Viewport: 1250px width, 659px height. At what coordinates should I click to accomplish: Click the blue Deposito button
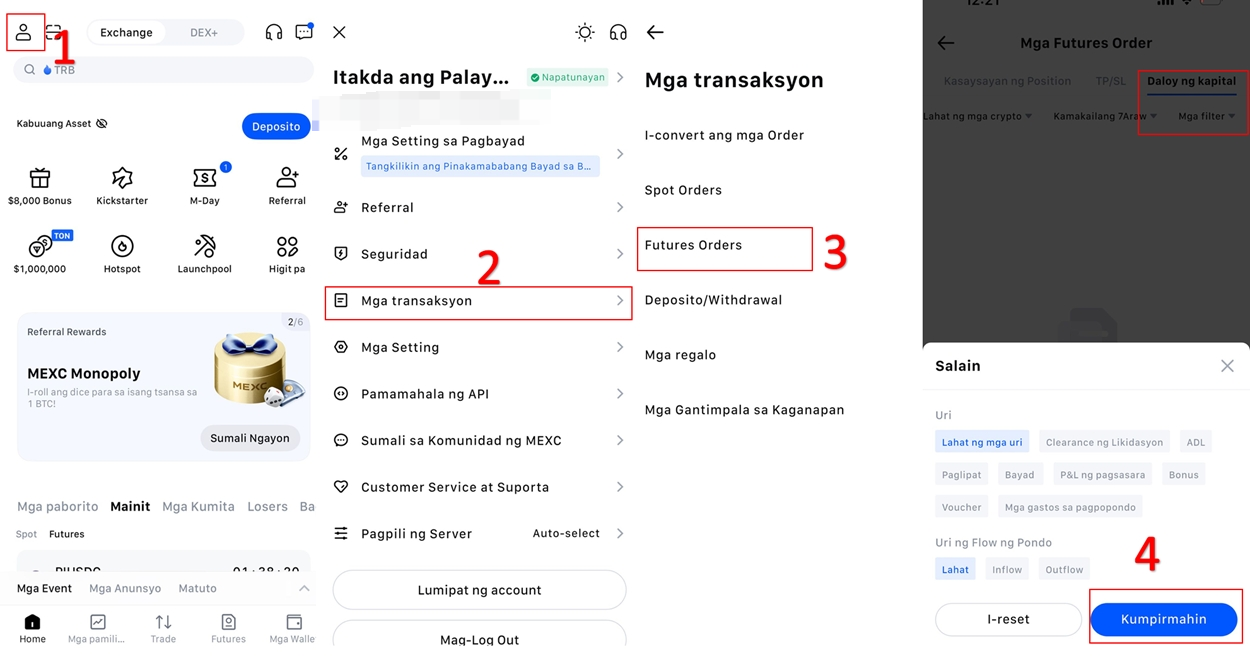pos(276,127)
